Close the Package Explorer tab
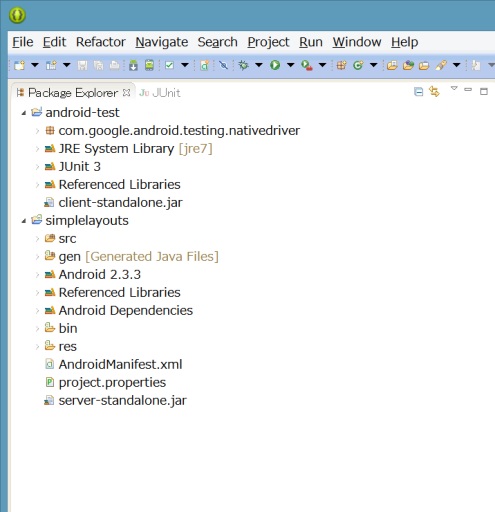 (x=126, y=93)
